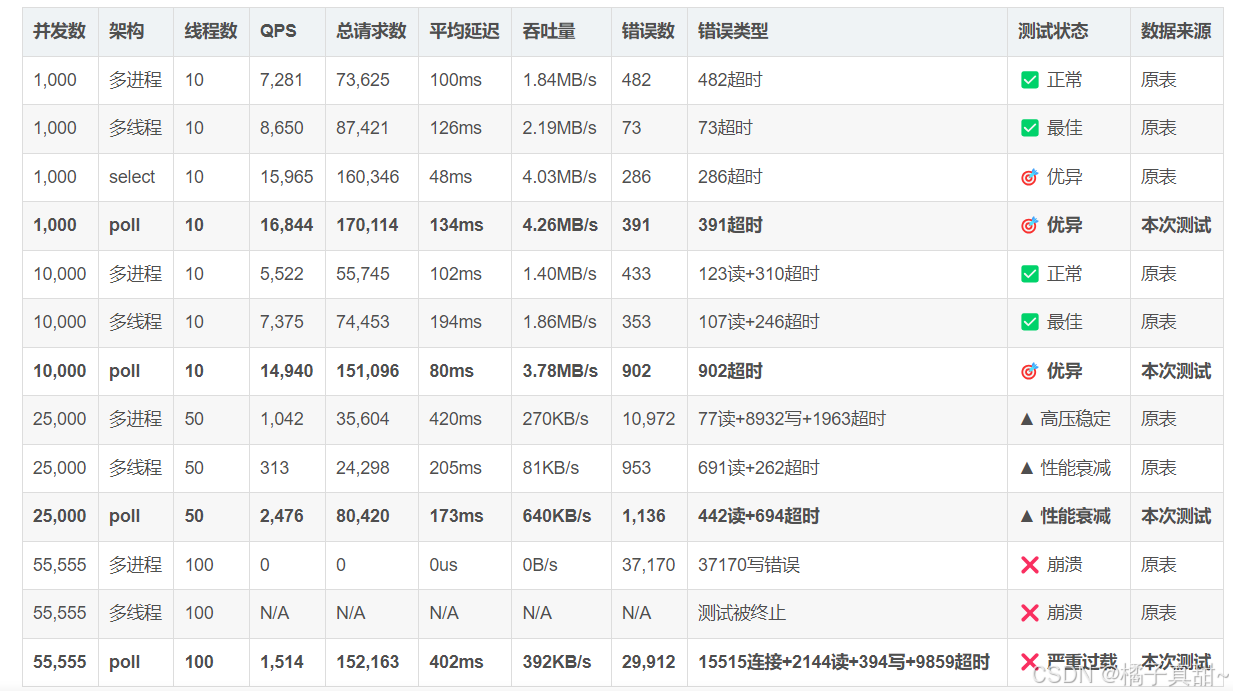Click latency value 48ms

(x=451, y=177)
